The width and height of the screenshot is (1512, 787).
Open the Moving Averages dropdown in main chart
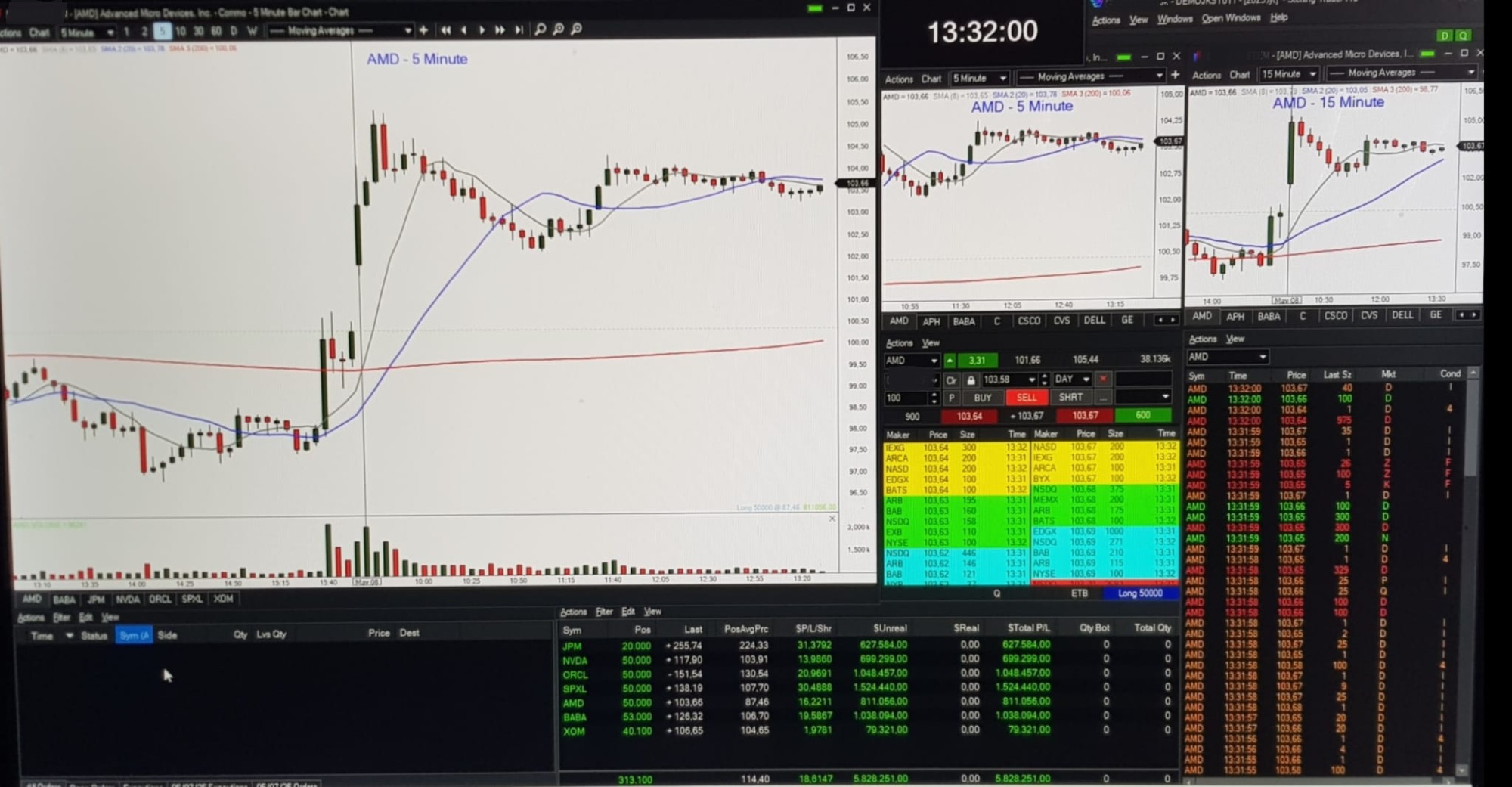[x=340, y=31]
